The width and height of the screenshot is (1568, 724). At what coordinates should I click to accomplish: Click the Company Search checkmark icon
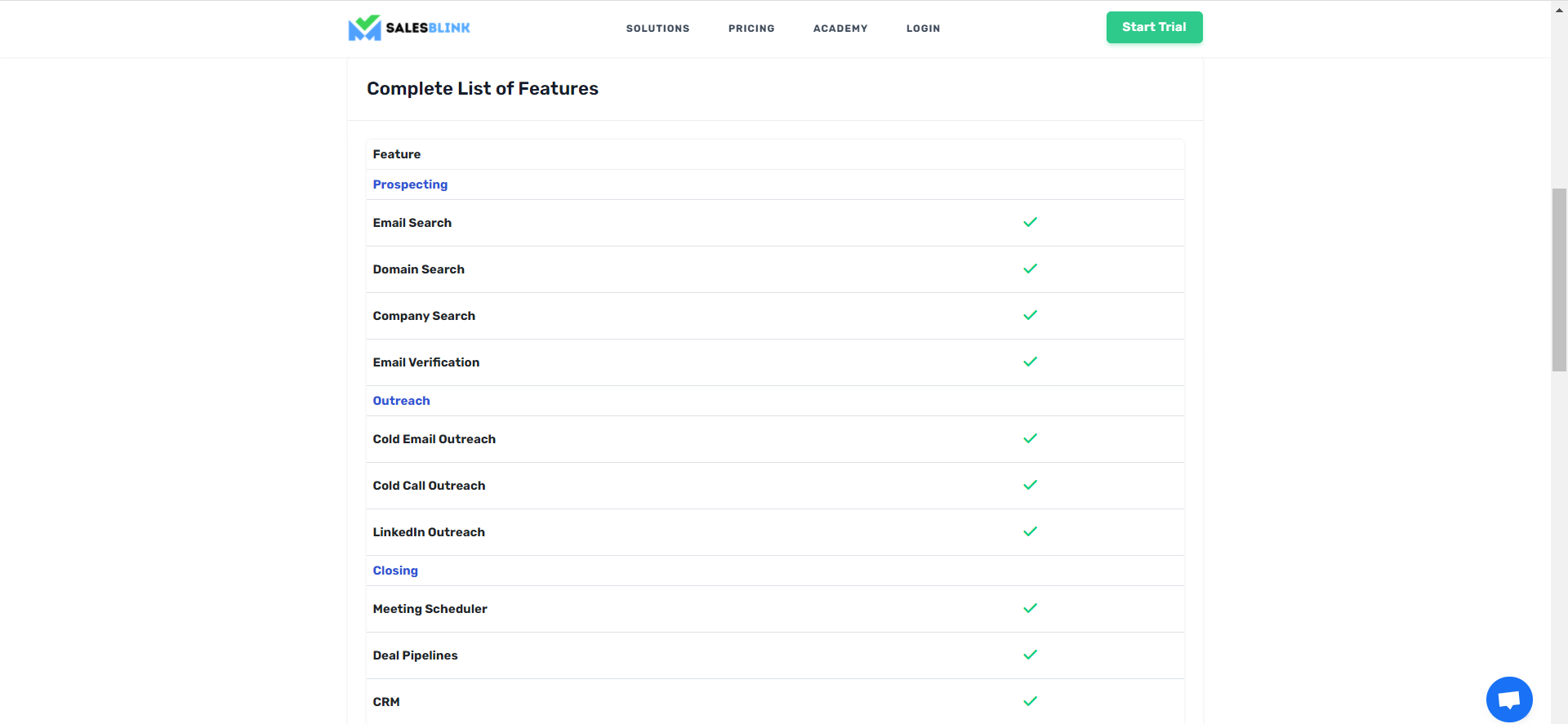pos(1030,315)
